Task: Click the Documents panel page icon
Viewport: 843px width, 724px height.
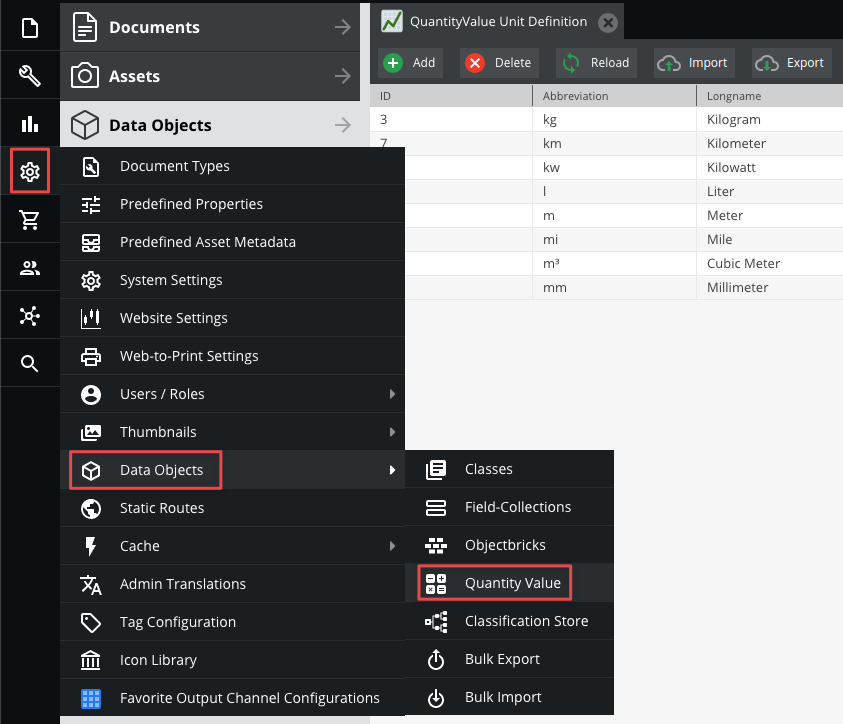Action: pyautogui.click(x=85, y=27)
